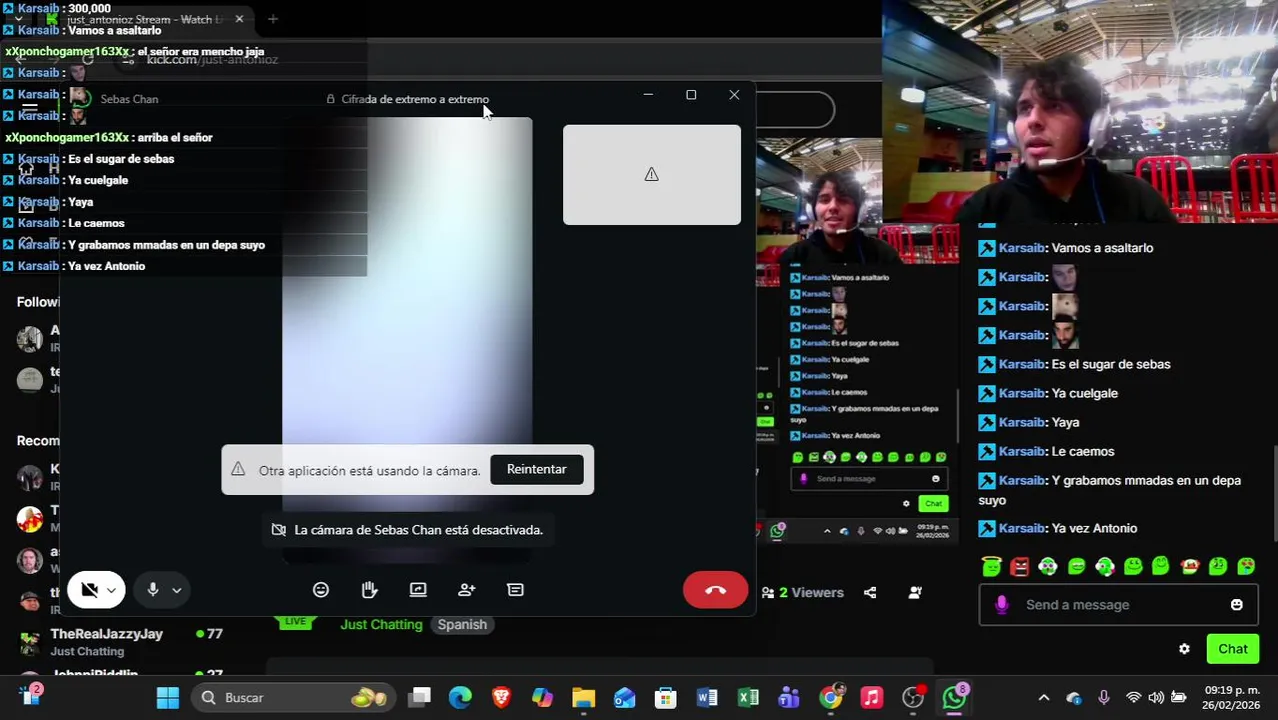Open the camera options arrow in the call bar
Screen dimensions: 1278x720
tap(112, 590)
